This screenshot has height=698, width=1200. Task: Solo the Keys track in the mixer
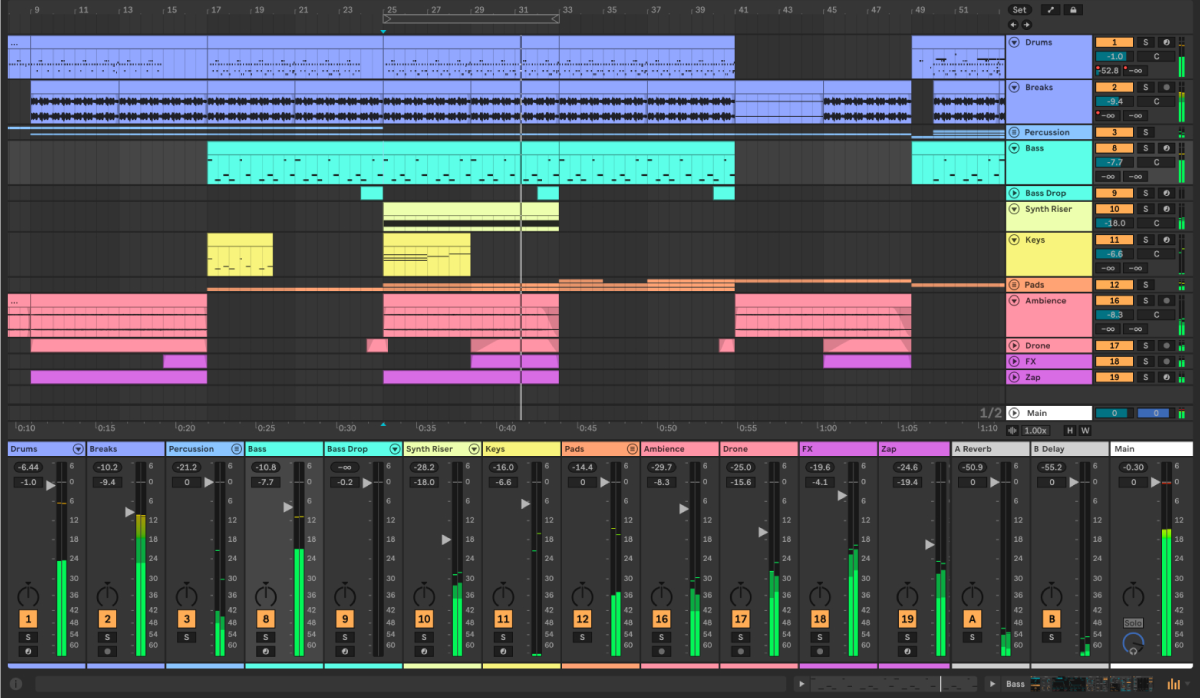coord(503,637)
